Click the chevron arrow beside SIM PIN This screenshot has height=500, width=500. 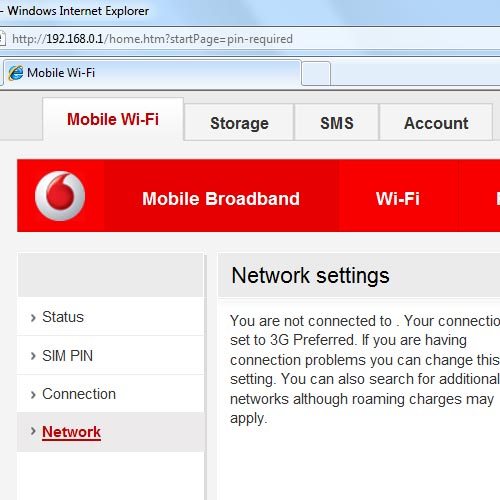coord(33,356)
